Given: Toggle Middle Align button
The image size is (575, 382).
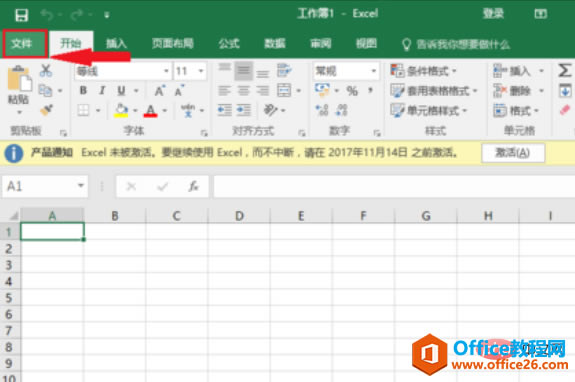Looking at the screenshot, I should click(x=243, y=71).
